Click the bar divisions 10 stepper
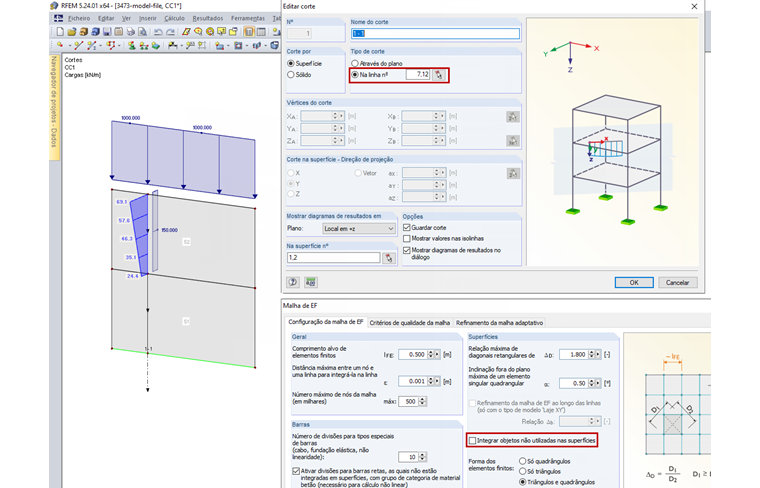The height and width of the screenshot is (488, 760). click(x=423, y=457)
